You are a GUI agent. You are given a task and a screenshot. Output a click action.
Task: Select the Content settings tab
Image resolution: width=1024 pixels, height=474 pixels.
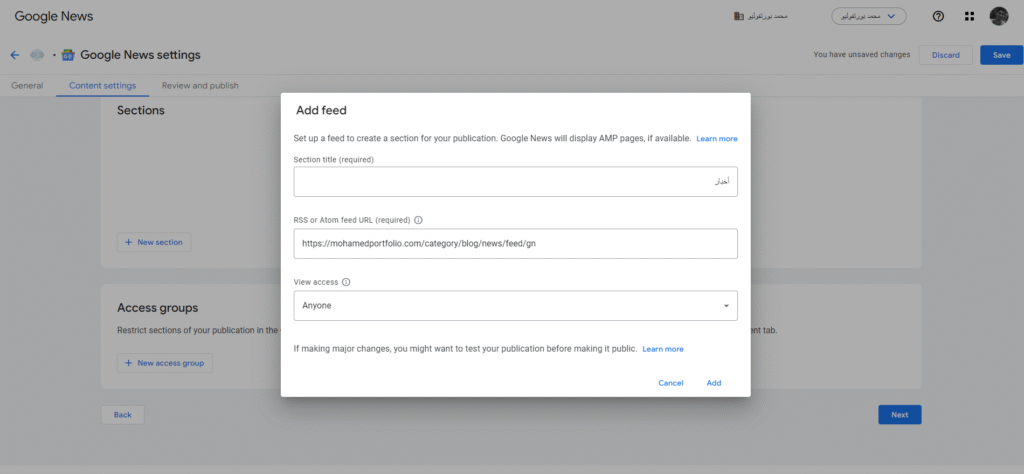(103, 86)
